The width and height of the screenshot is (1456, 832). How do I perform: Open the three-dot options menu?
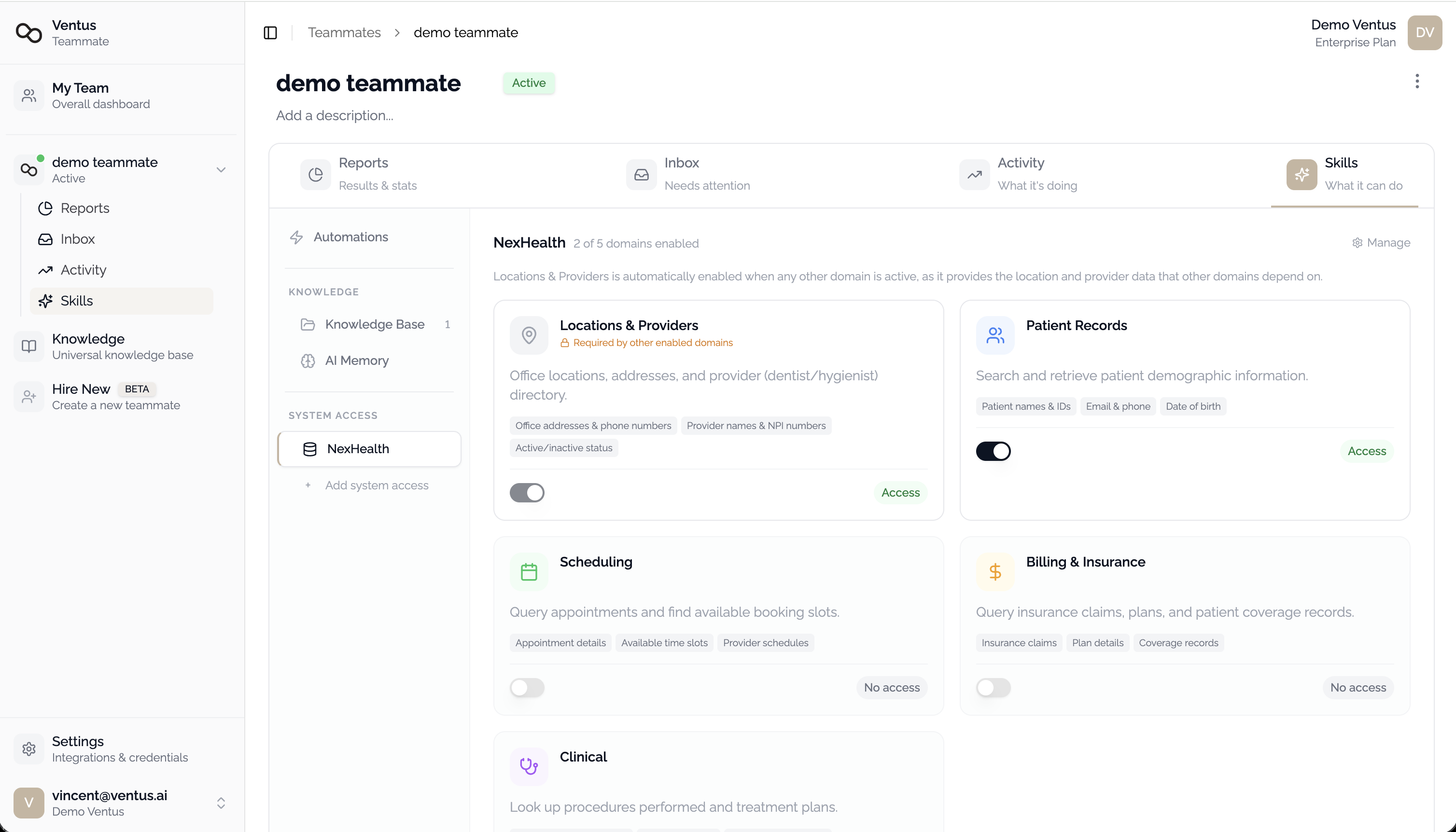tap(1417, 82)
